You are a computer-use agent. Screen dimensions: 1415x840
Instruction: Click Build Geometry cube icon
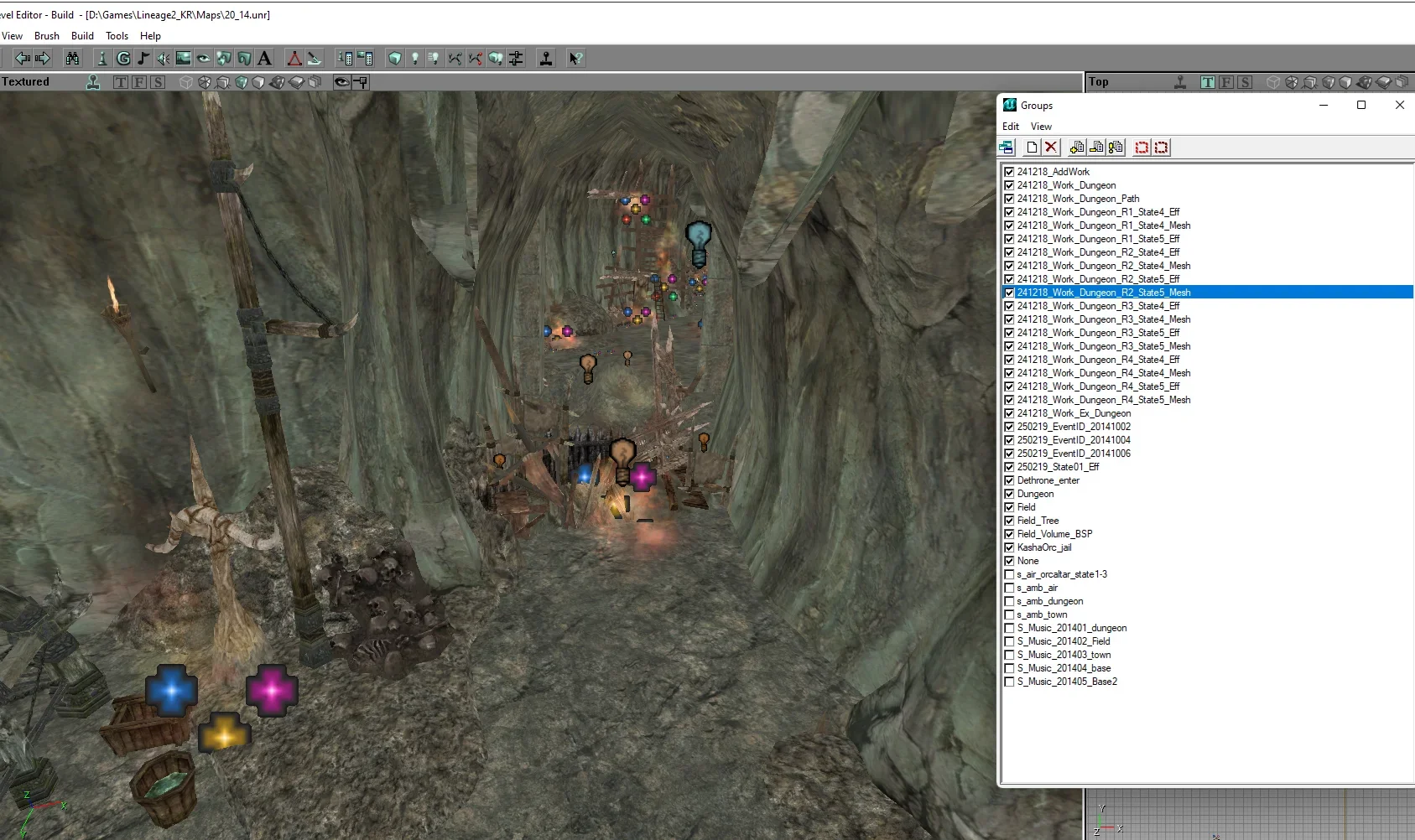395,58
